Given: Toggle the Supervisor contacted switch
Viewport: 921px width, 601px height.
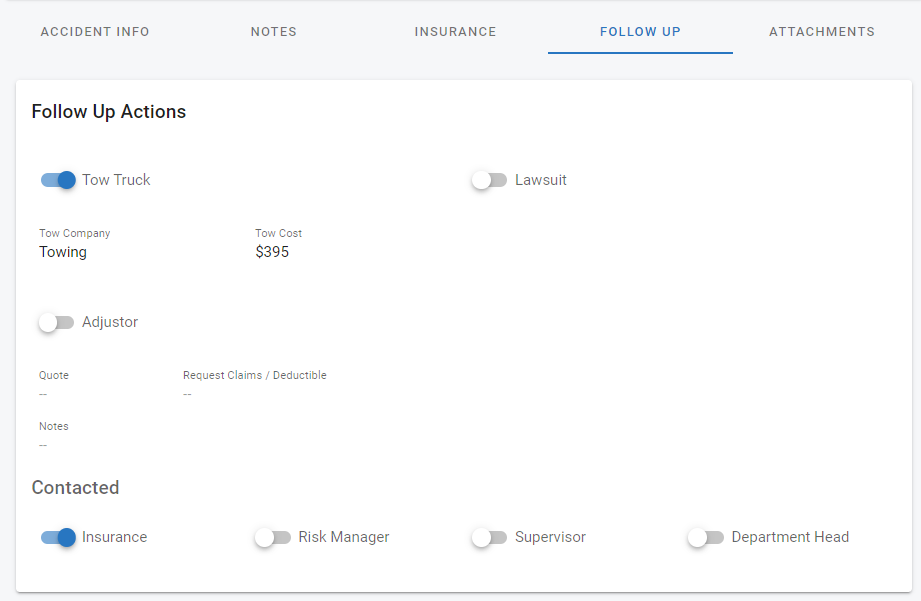Looking at the screenshot, I should coord(489,537).
